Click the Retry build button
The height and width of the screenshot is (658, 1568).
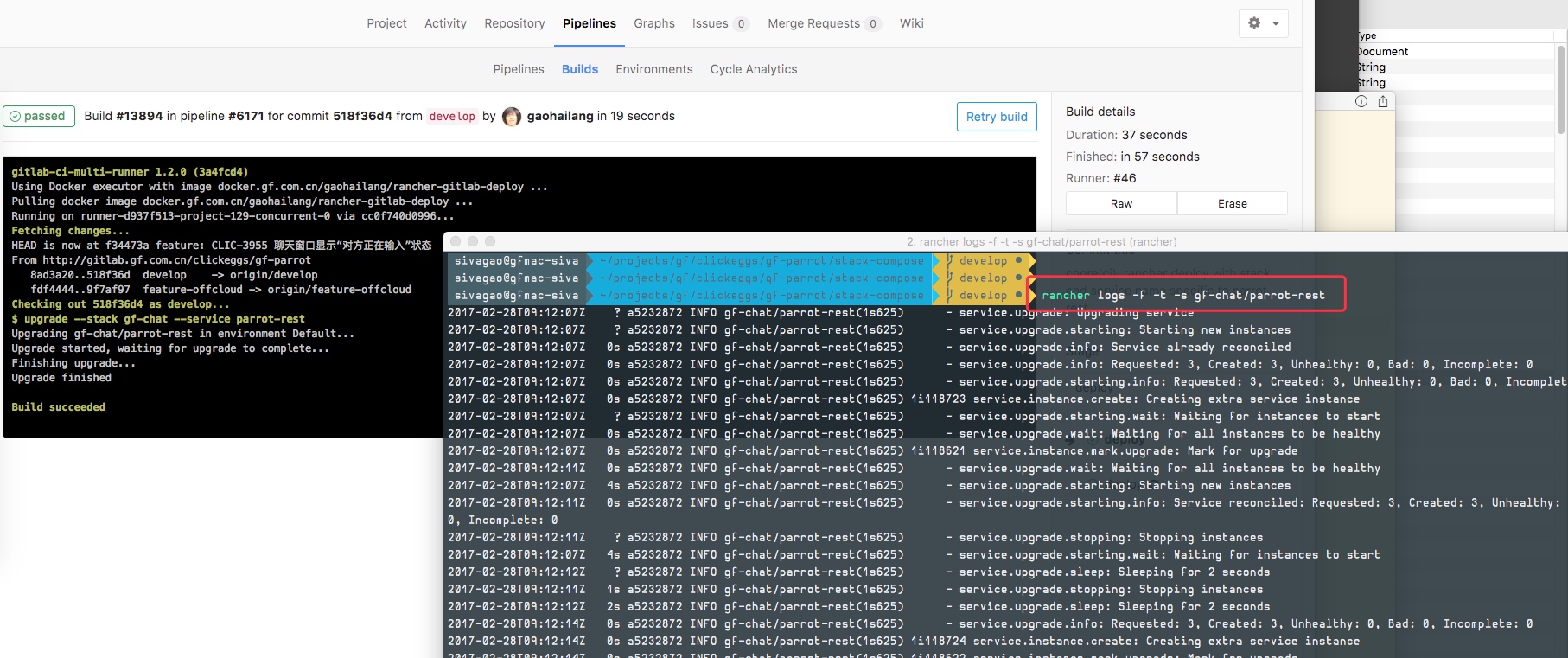[997, 117]
